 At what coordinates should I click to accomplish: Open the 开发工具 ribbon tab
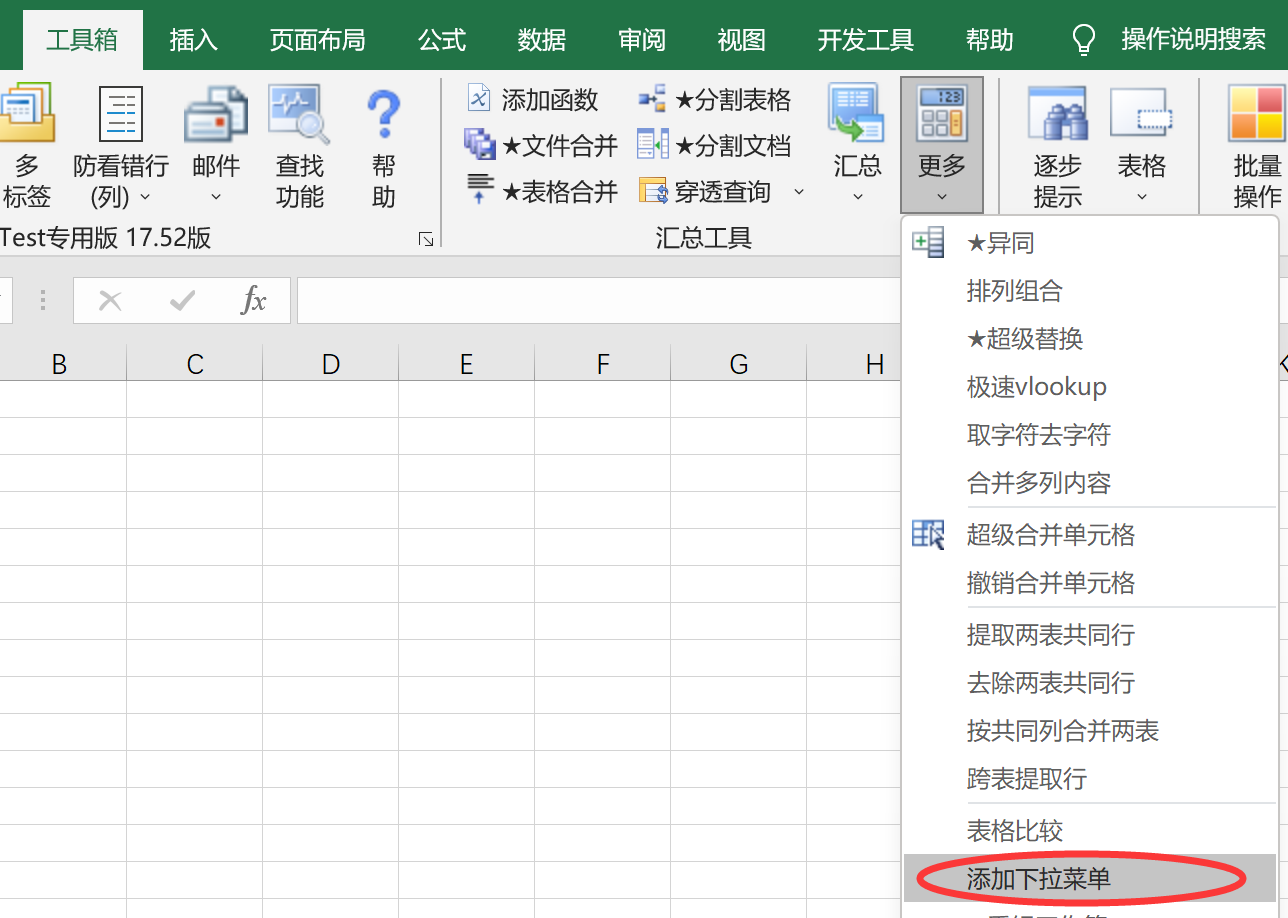[x=865, y=40]
